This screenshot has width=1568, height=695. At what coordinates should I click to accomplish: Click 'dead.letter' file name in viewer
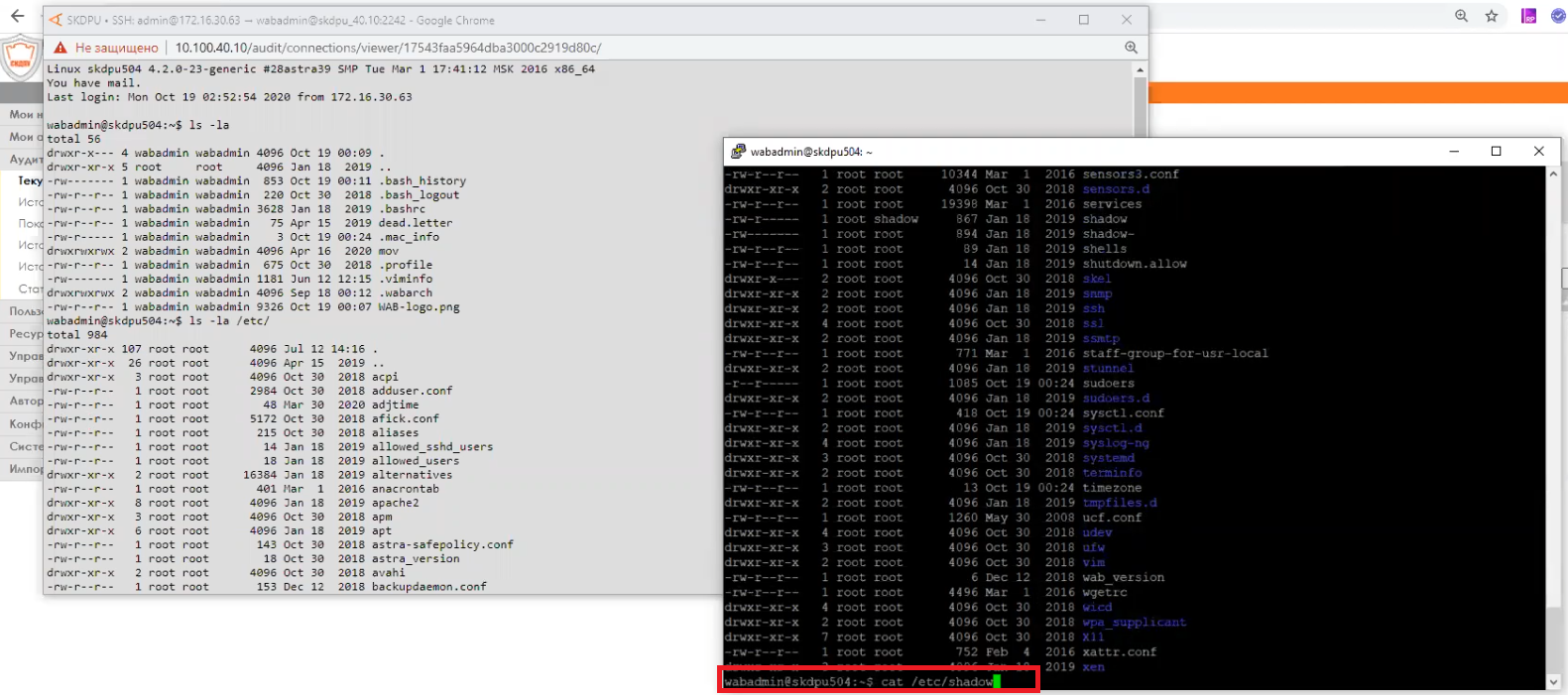[x=416, y=223]
